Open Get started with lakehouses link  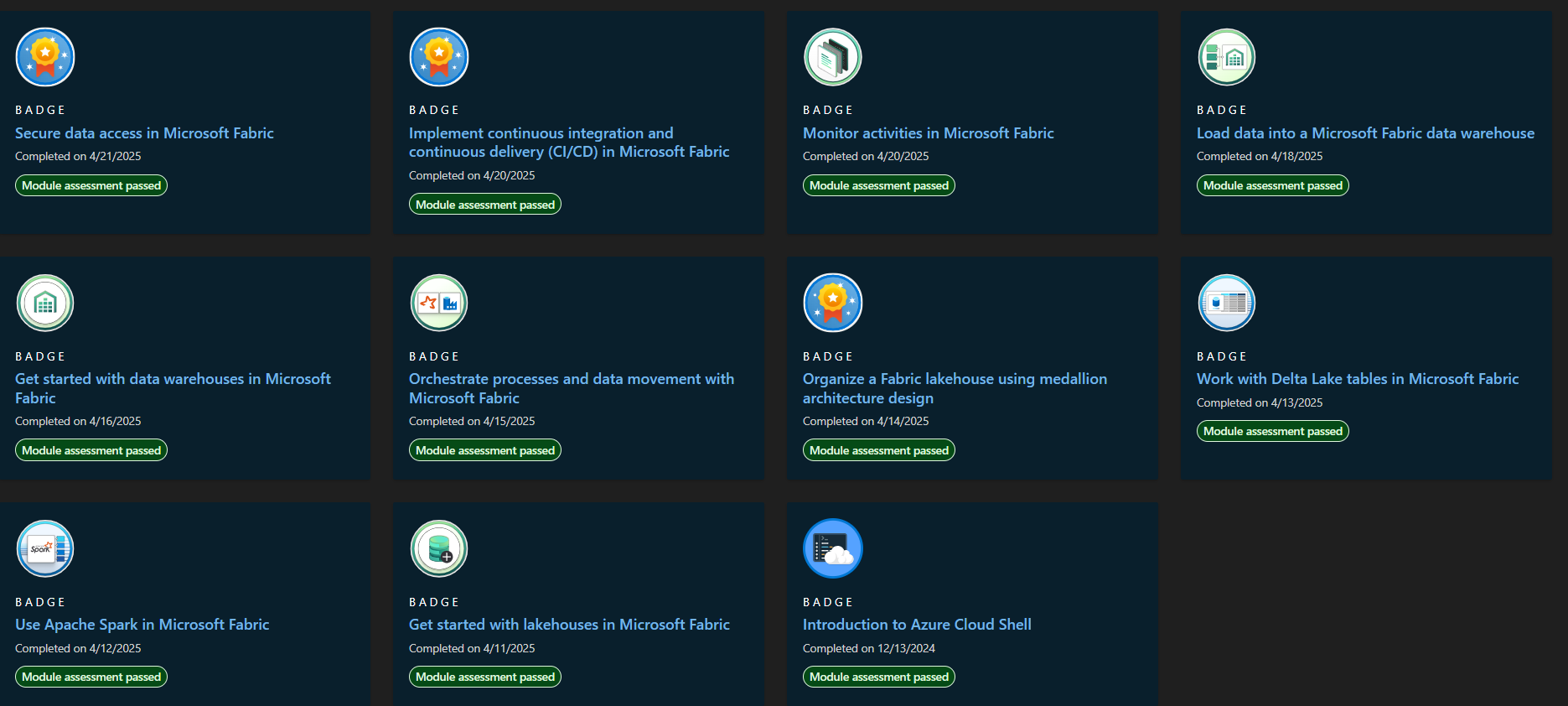(x=569, y=625)
